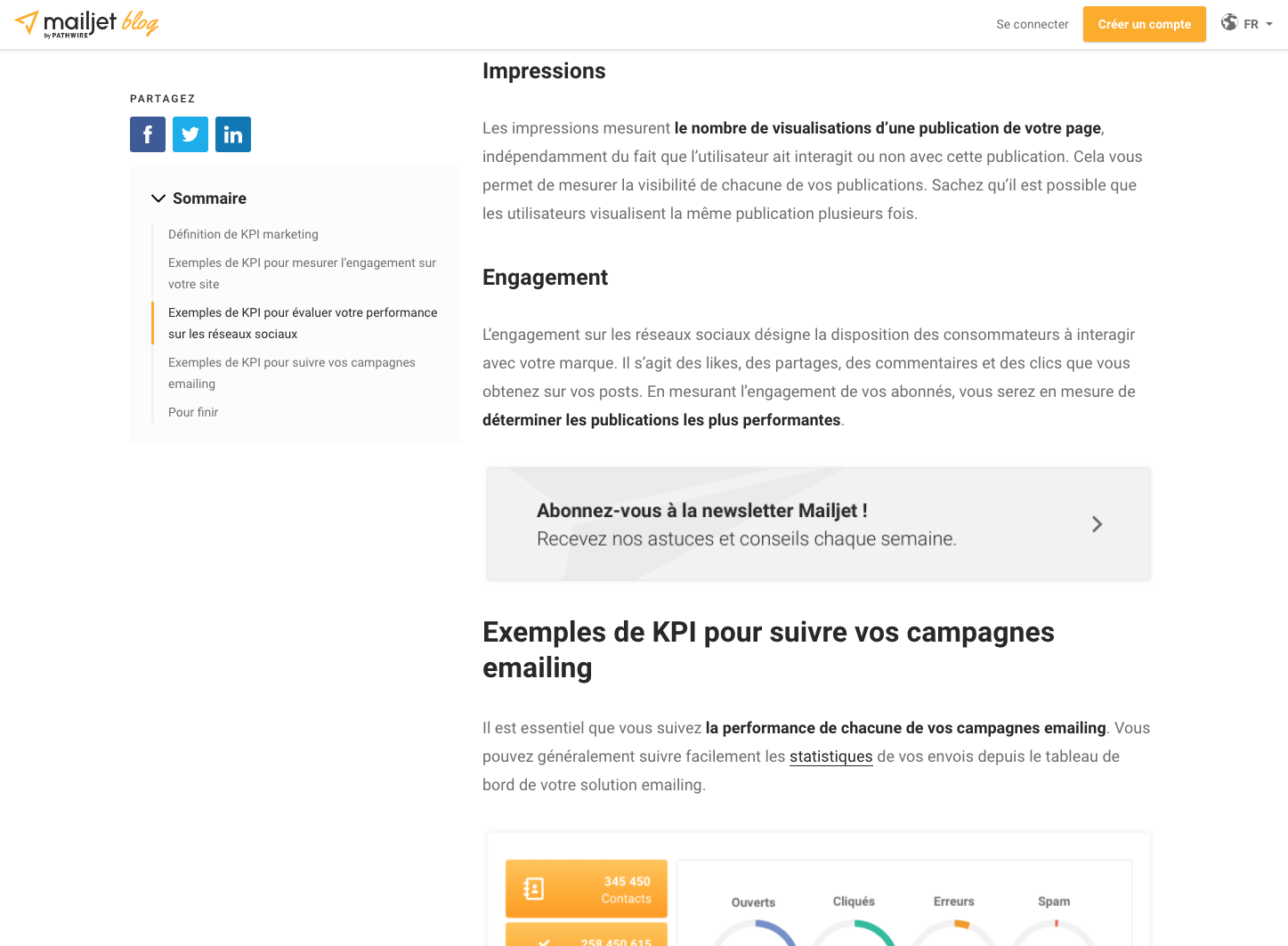Open KPI réseaux sociaux table of contents entry
The height and width of the screenshot is (946, 1288).
303,323
